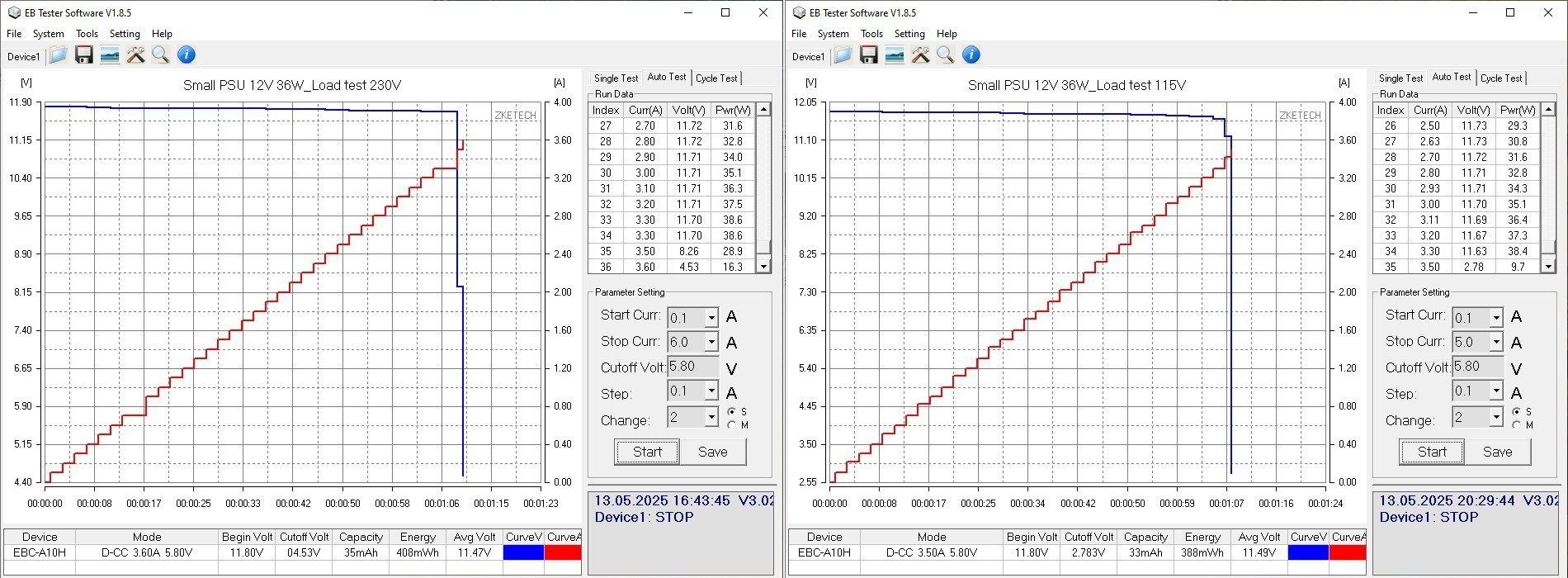Open the Change dropdown in the 230V window
Image resolution: width=1568 pixels, height=578 pixels.
pos(711,418)
